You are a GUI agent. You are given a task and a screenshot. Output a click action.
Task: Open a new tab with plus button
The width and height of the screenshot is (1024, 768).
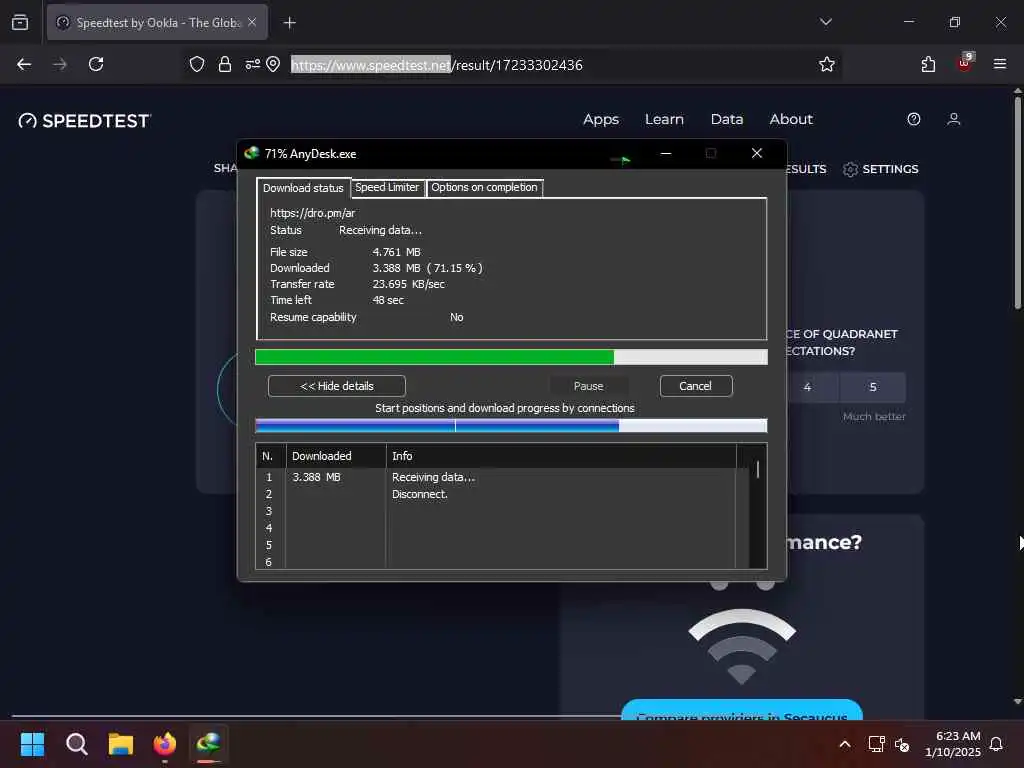290,23
